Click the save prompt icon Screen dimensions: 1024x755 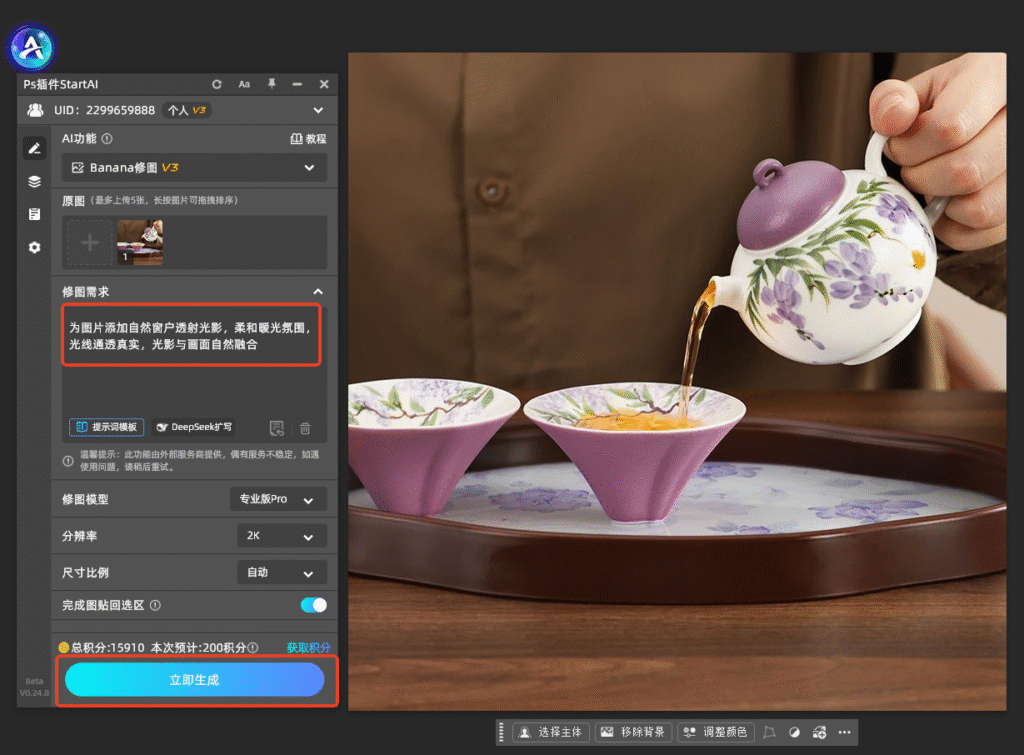(277, 428)
